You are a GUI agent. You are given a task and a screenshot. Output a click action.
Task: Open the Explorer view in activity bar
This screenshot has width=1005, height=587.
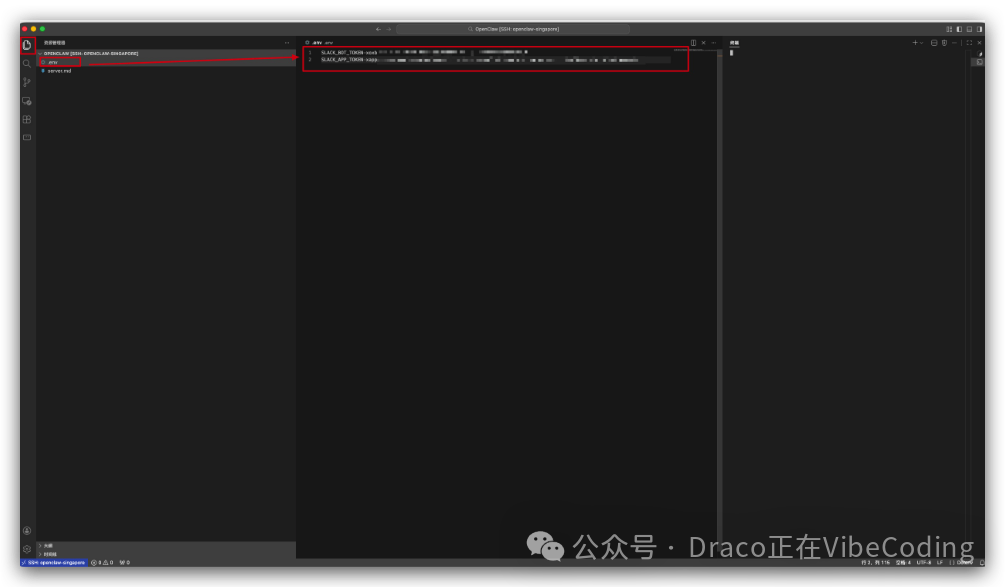(x=27, y=45)
